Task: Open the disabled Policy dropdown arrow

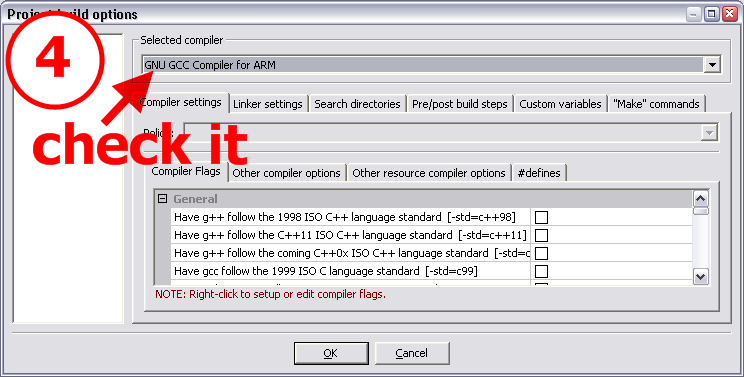Action: (x=709, y=133)
